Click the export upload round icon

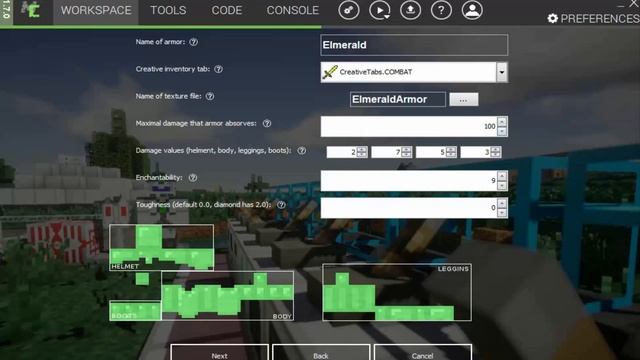(x=410, y=10)
